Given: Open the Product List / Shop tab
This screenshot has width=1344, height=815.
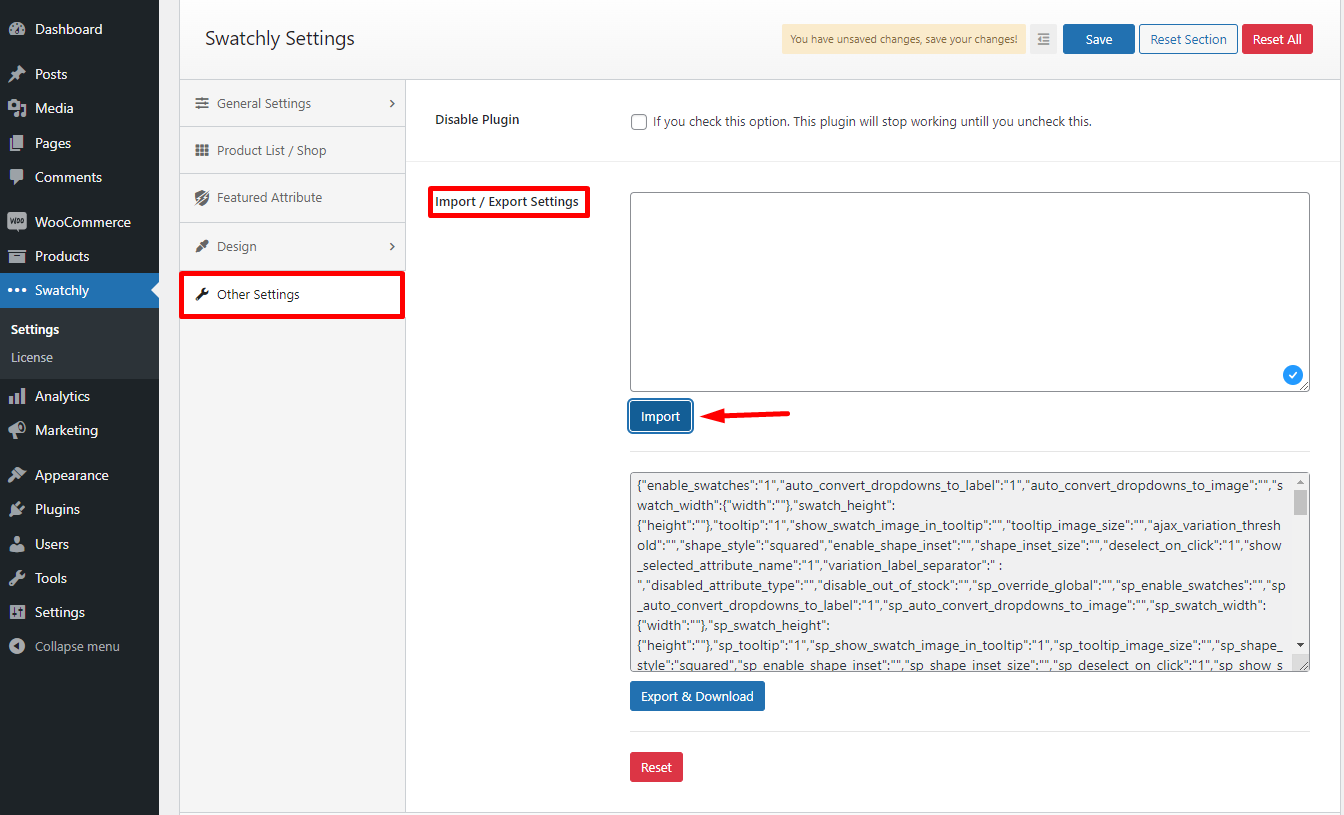Looking at the screenshot, I should tap(292, 150).
